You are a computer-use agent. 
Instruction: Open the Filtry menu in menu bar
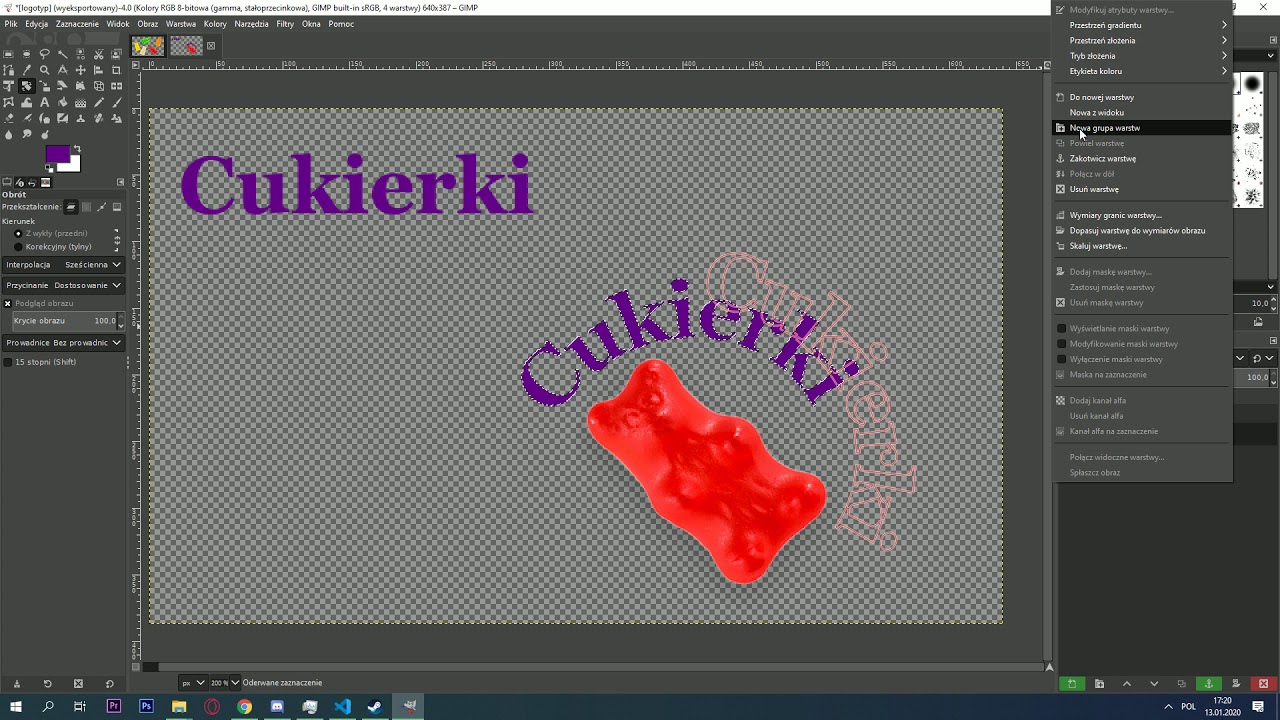coord(285,24)
